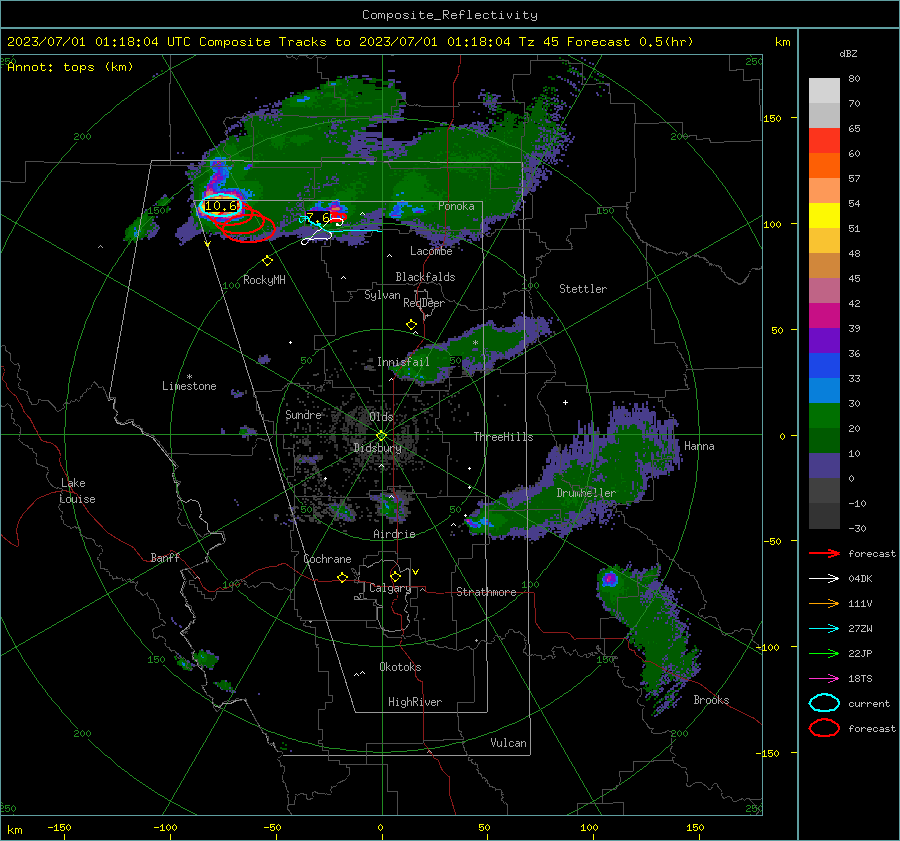Pick the light gray 70-80 dBZ swatch

coord(824,91)
